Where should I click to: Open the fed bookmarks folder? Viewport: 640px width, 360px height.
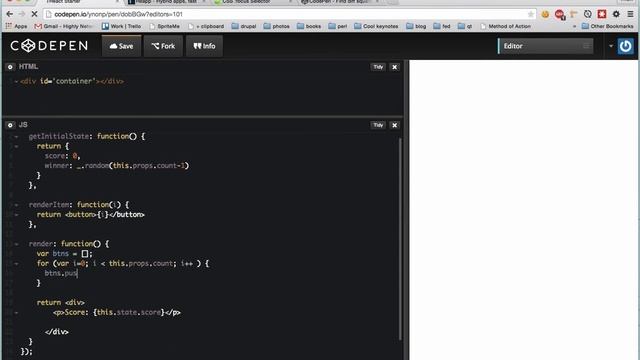click(442, 26)
